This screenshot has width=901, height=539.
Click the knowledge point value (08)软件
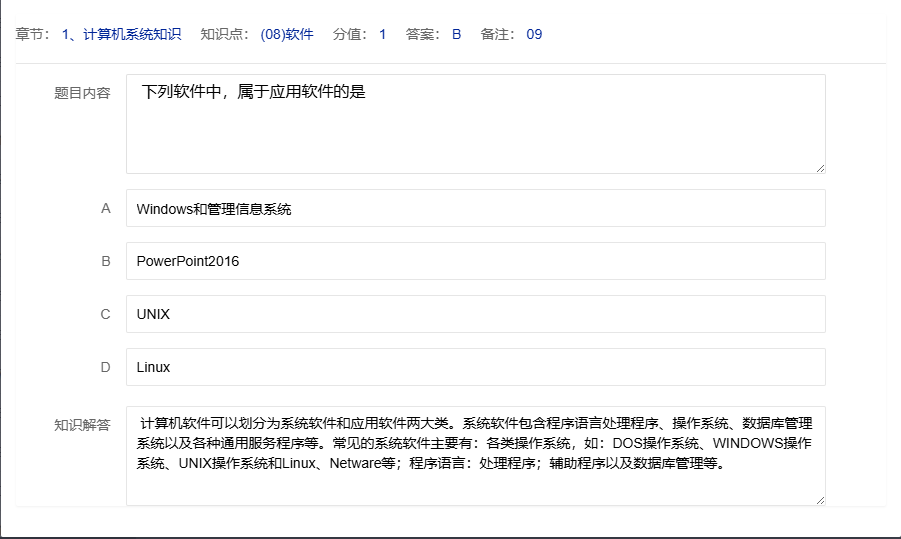coord(287,34)
